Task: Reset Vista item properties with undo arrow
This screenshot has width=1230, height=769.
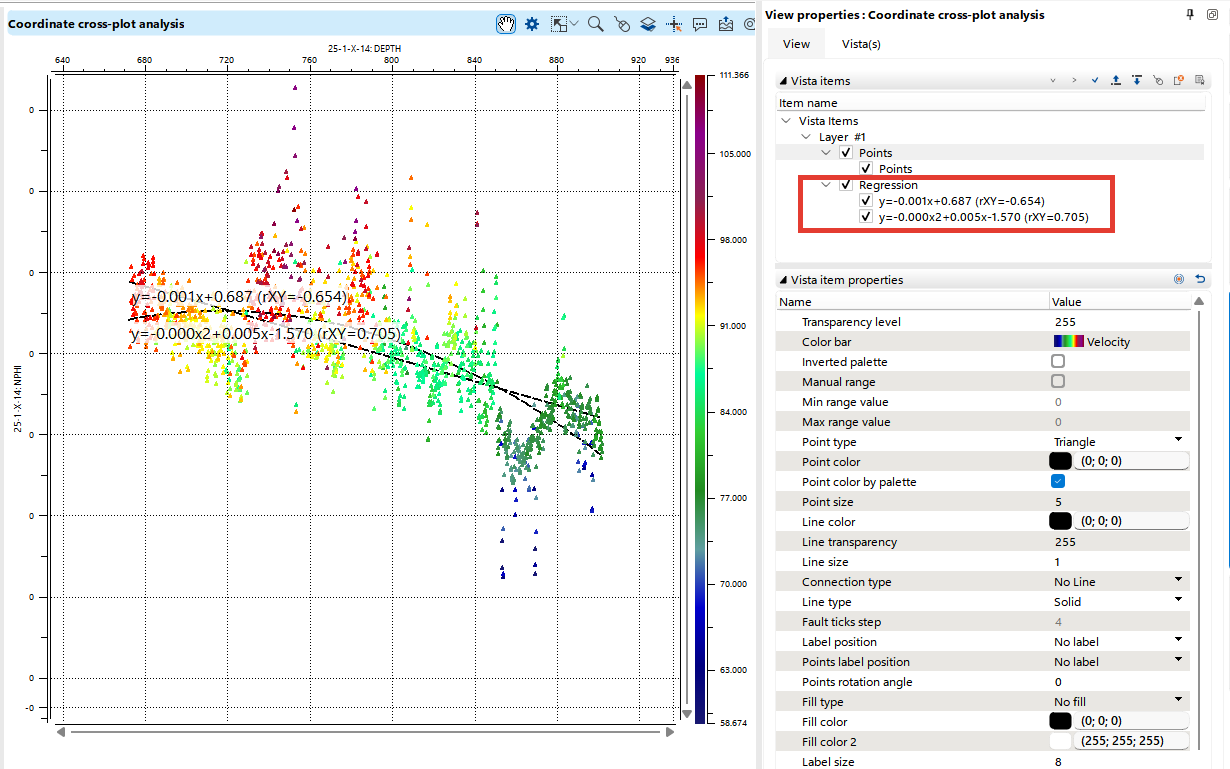Action: tap(1200, 280)
